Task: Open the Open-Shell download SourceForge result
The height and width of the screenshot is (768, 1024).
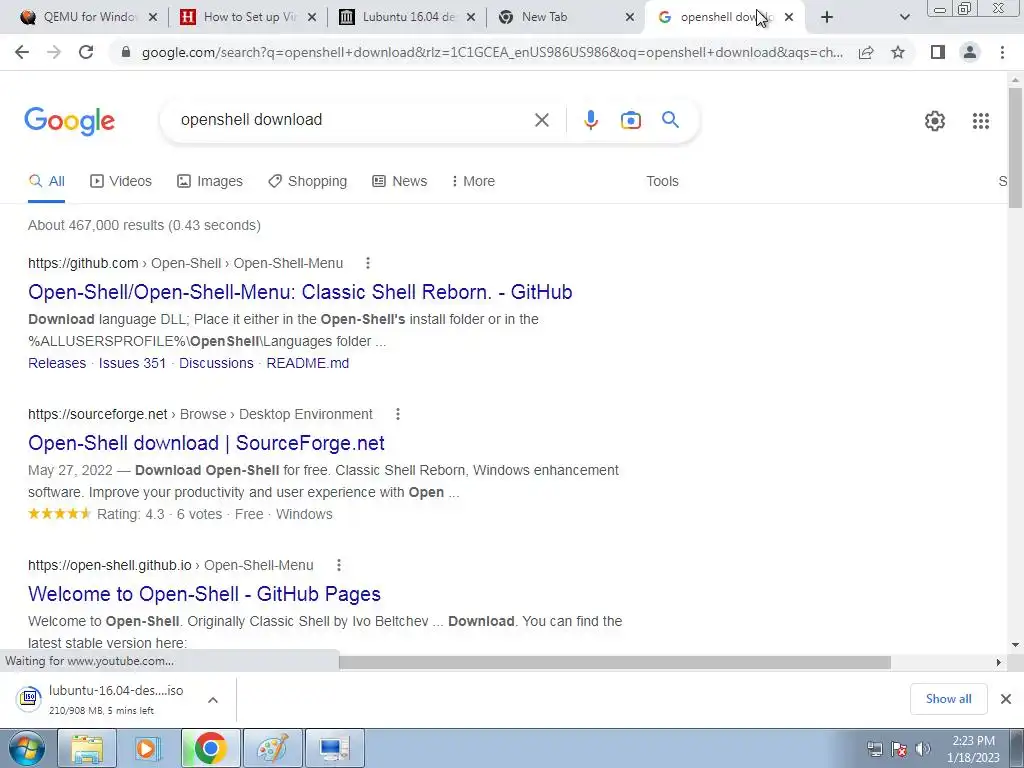Action: 206,443
